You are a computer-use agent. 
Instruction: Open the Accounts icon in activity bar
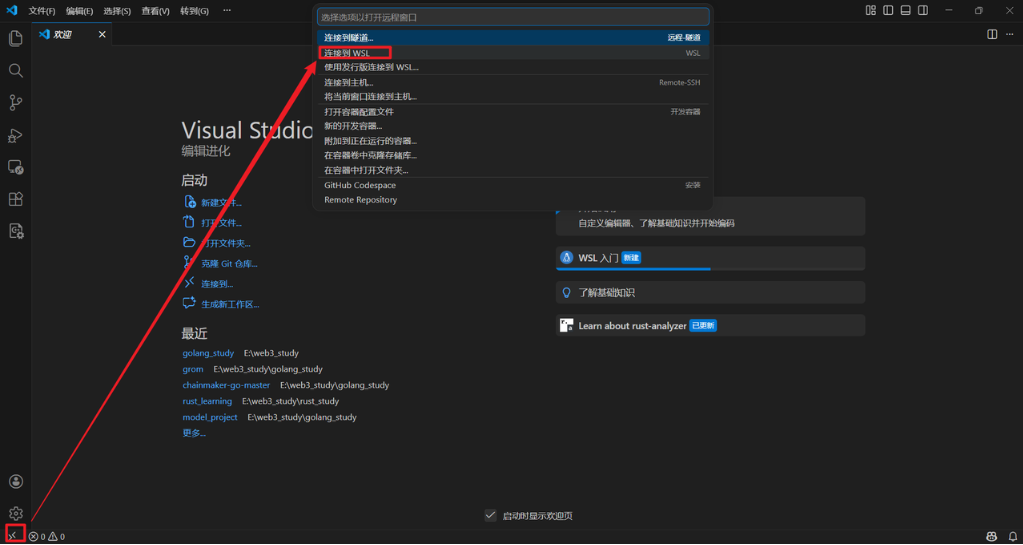16,482
